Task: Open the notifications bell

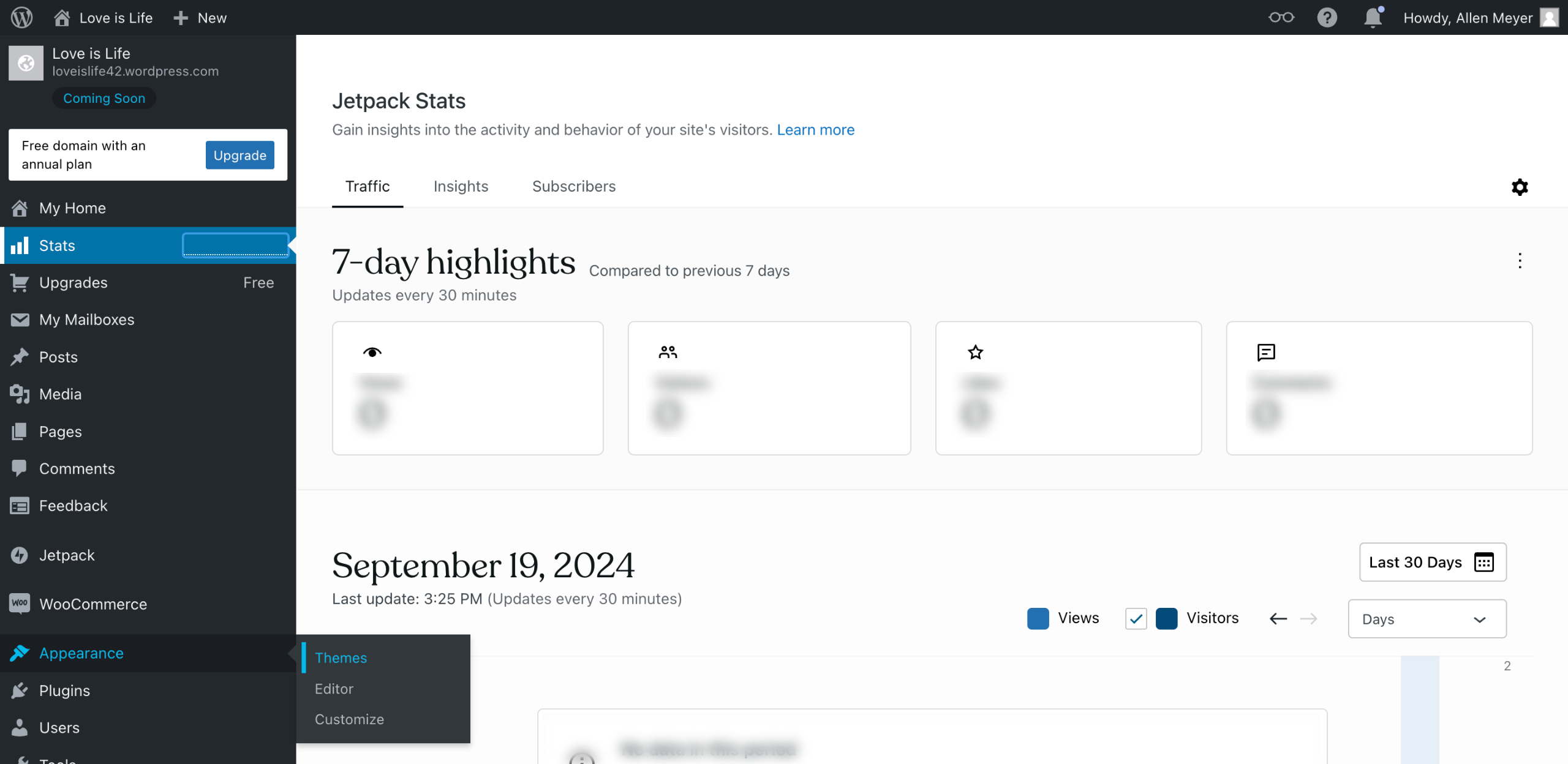Action: (1373, 17)
